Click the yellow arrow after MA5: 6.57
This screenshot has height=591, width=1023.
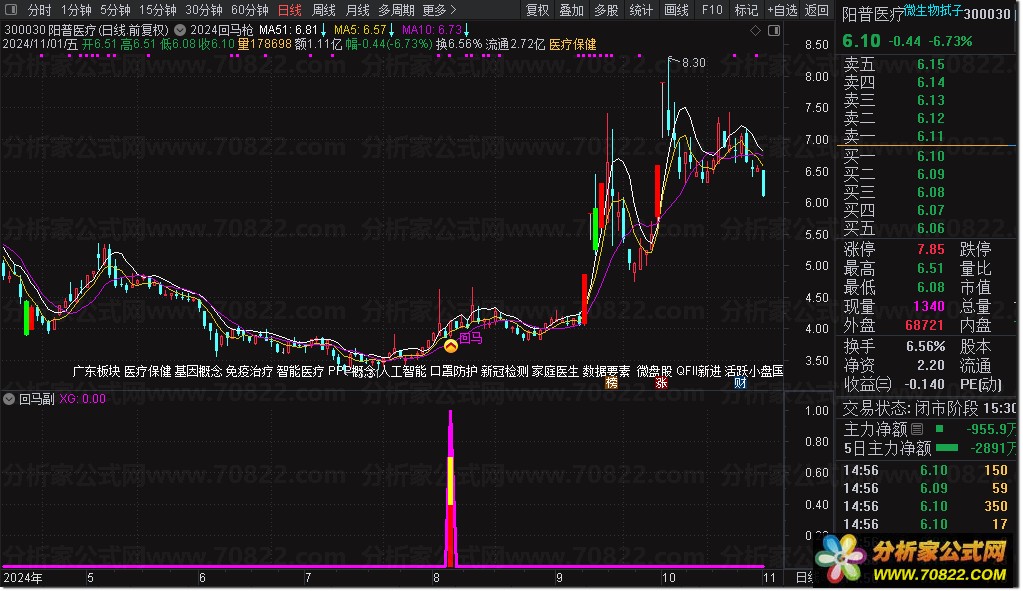pos(391,30)
